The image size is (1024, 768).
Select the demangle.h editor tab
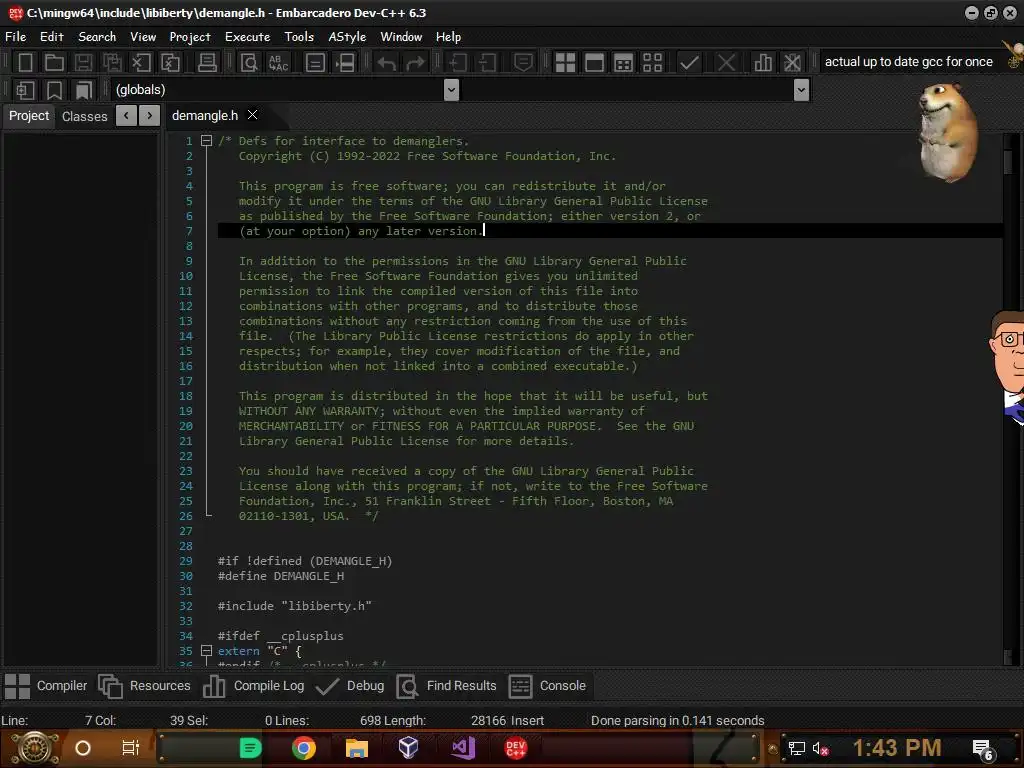point(204,116)
